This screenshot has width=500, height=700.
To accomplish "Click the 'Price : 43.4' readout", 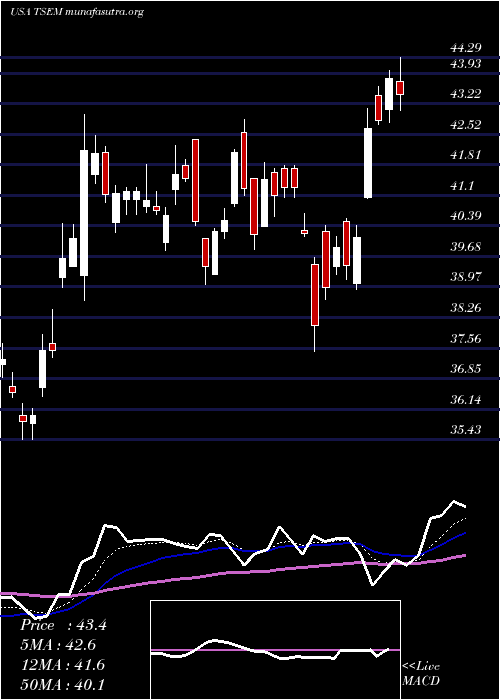I will point(63,625).
